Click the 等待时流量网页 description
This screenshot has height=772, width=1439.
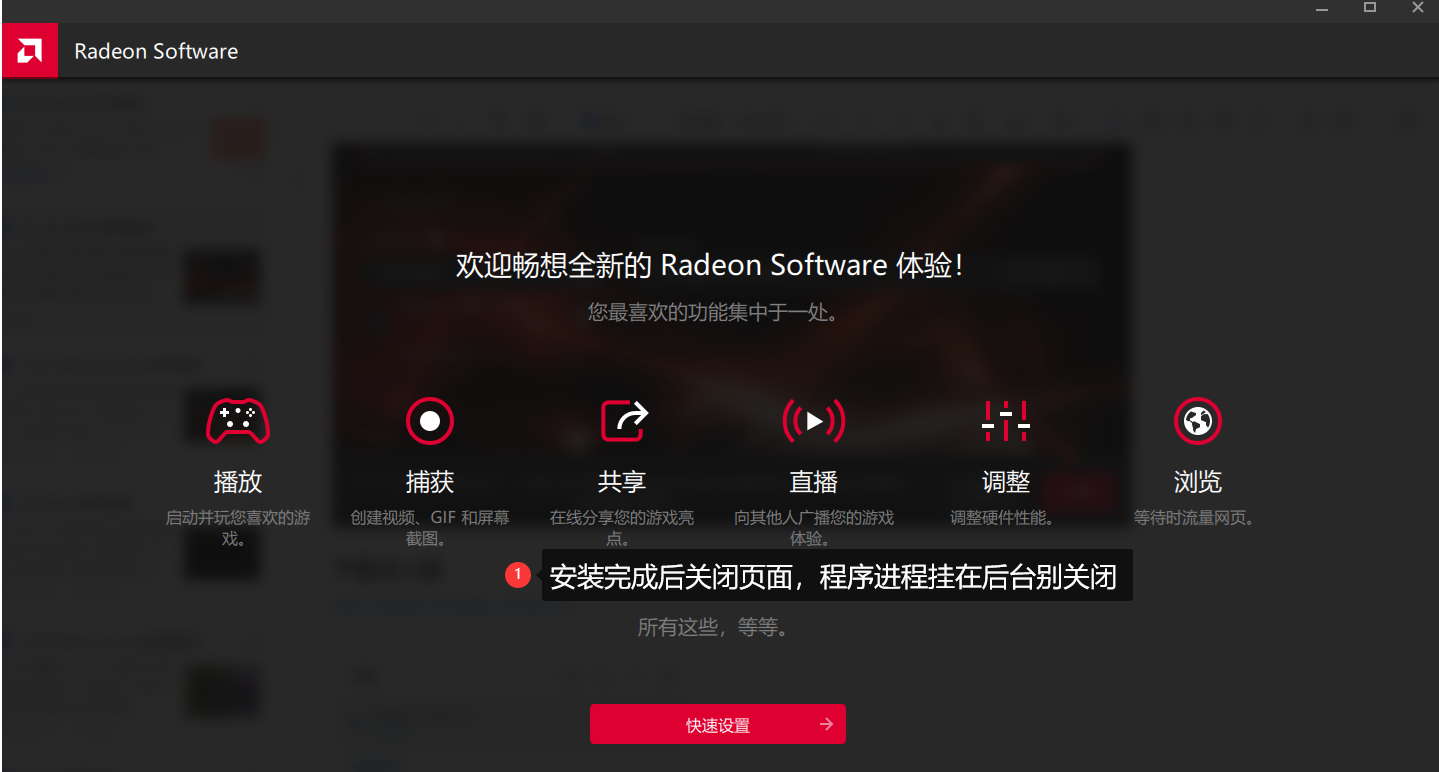[1194, 518]
